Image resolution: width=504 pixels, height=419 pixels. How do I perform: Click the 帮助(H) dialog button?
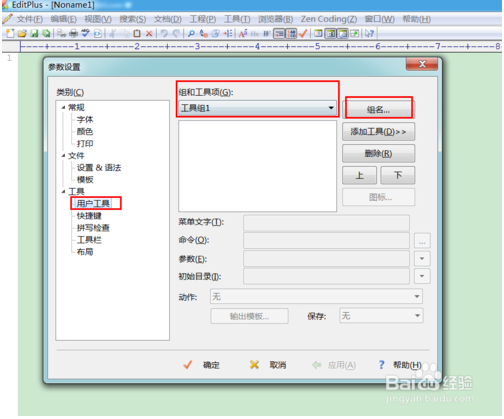point(400,365)
